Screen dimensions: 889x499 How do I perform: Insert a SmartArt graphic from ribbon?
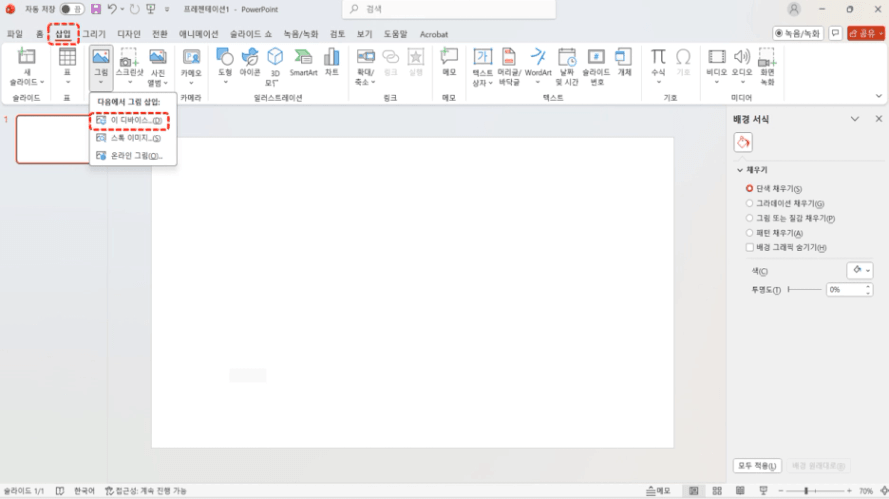point(303,62)
